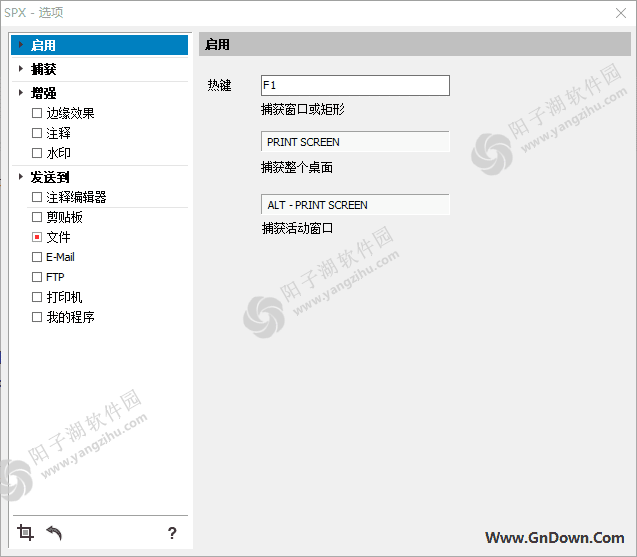
Task: Click the 热键 label
Action: pos(219,85)
